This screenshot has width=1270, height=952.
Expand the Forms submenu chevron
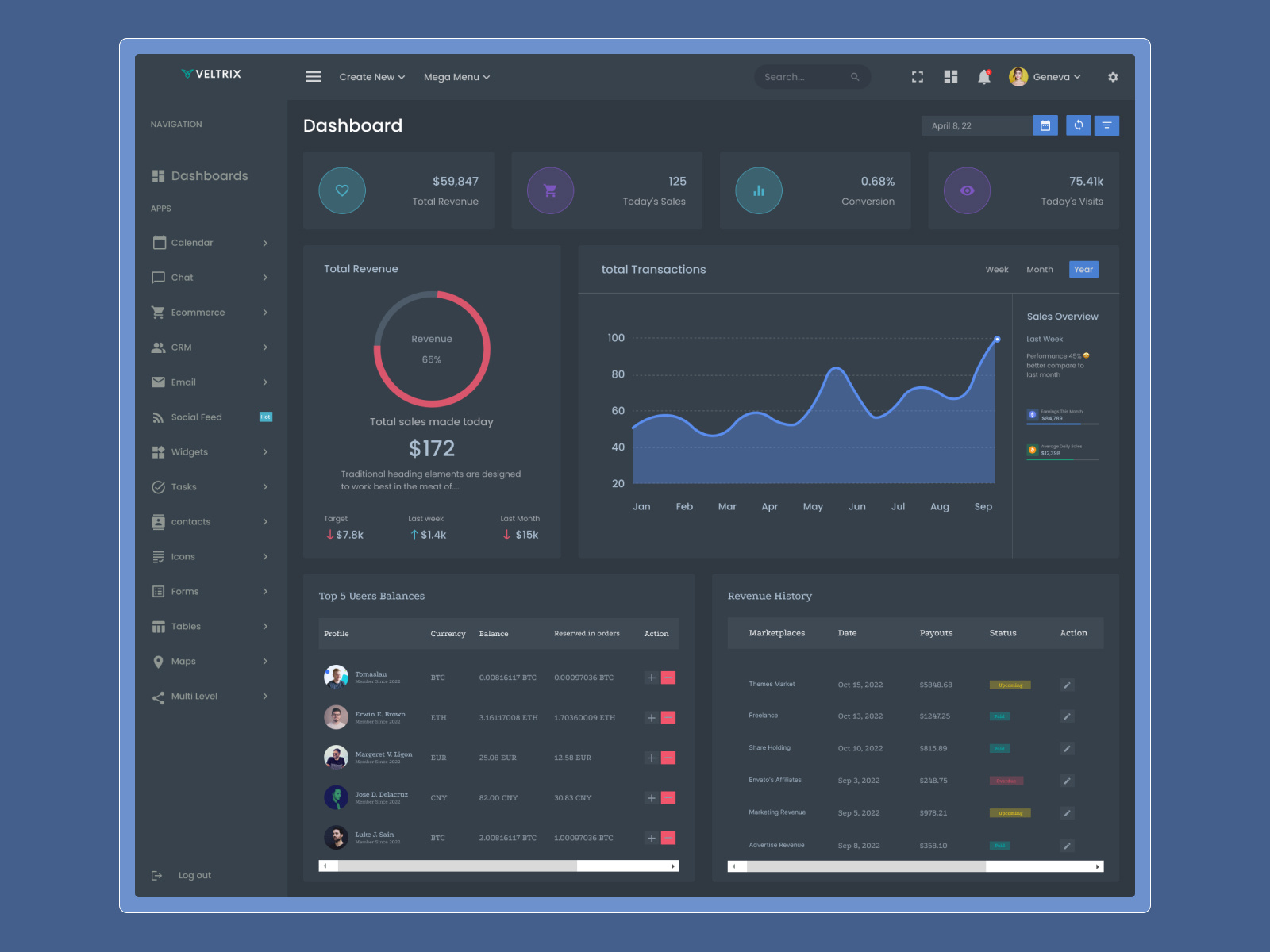click(x=265, y=592)
